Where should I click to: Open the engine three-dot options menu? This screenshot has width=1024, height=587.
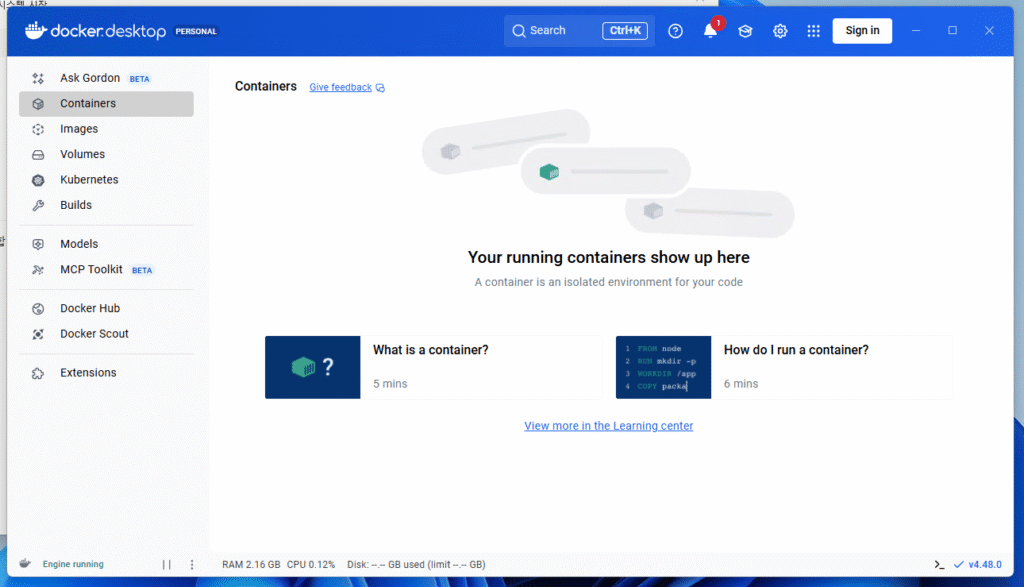pos(192,565)
